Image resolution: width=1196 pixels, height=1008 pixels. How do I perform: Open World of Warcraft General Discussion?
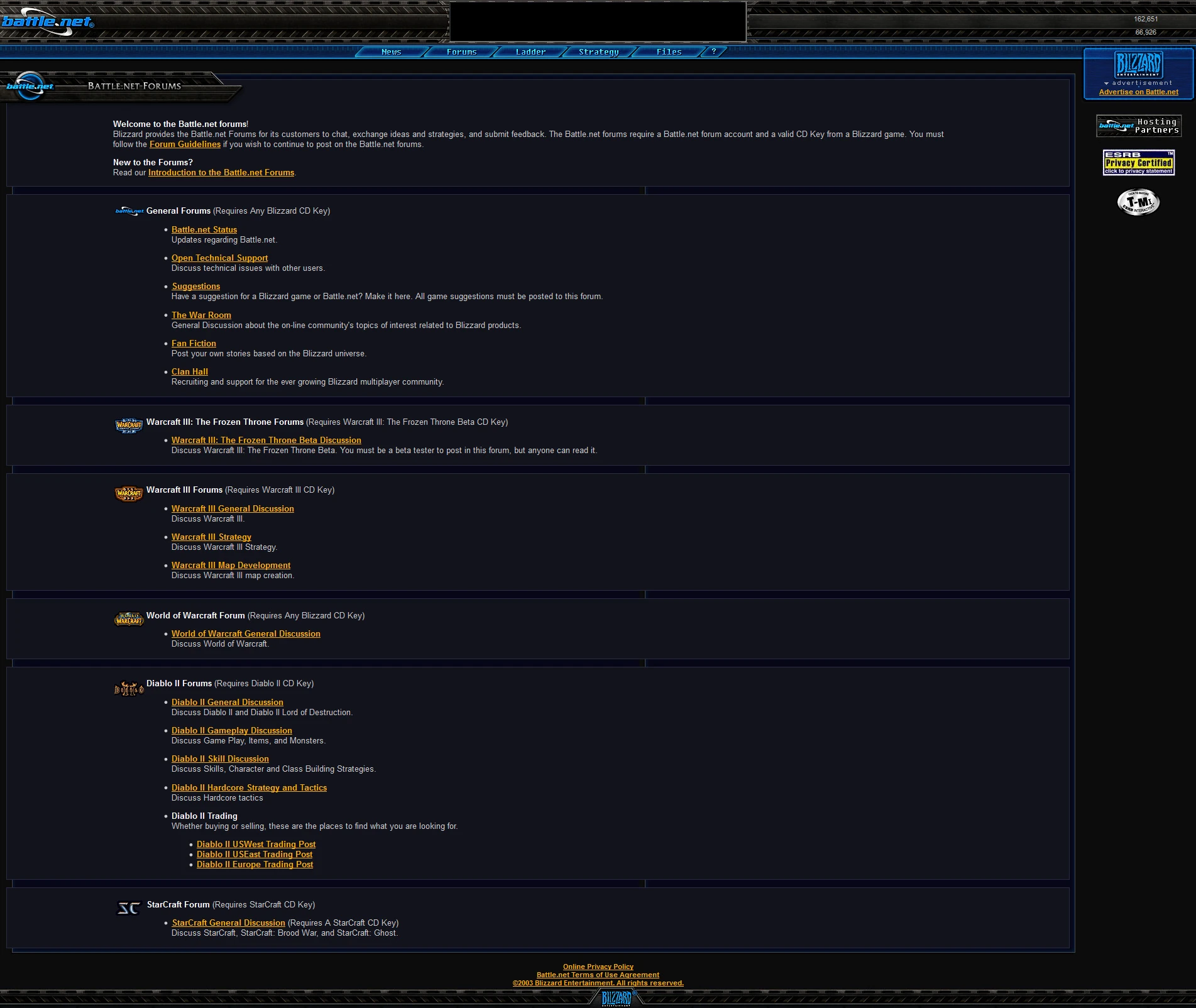pyautogui.click(x=246, y=634)
